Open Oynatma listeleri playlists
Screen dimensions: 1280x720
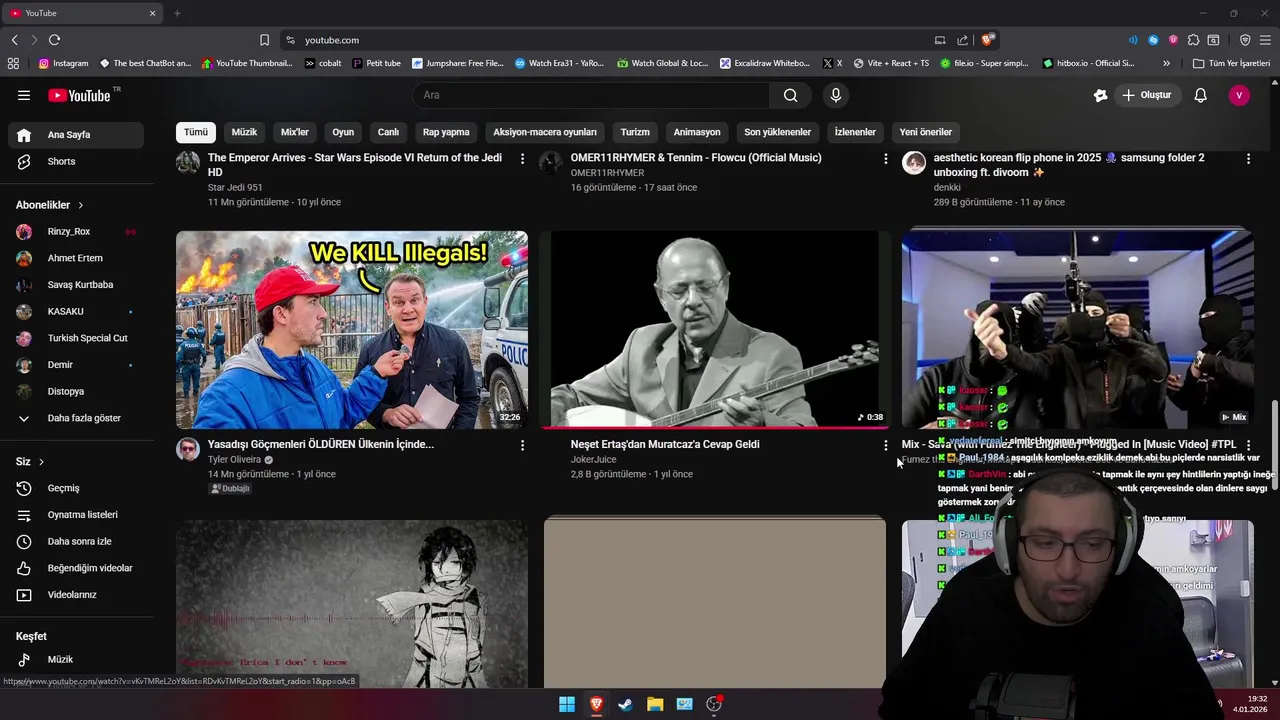click(76, 515)
